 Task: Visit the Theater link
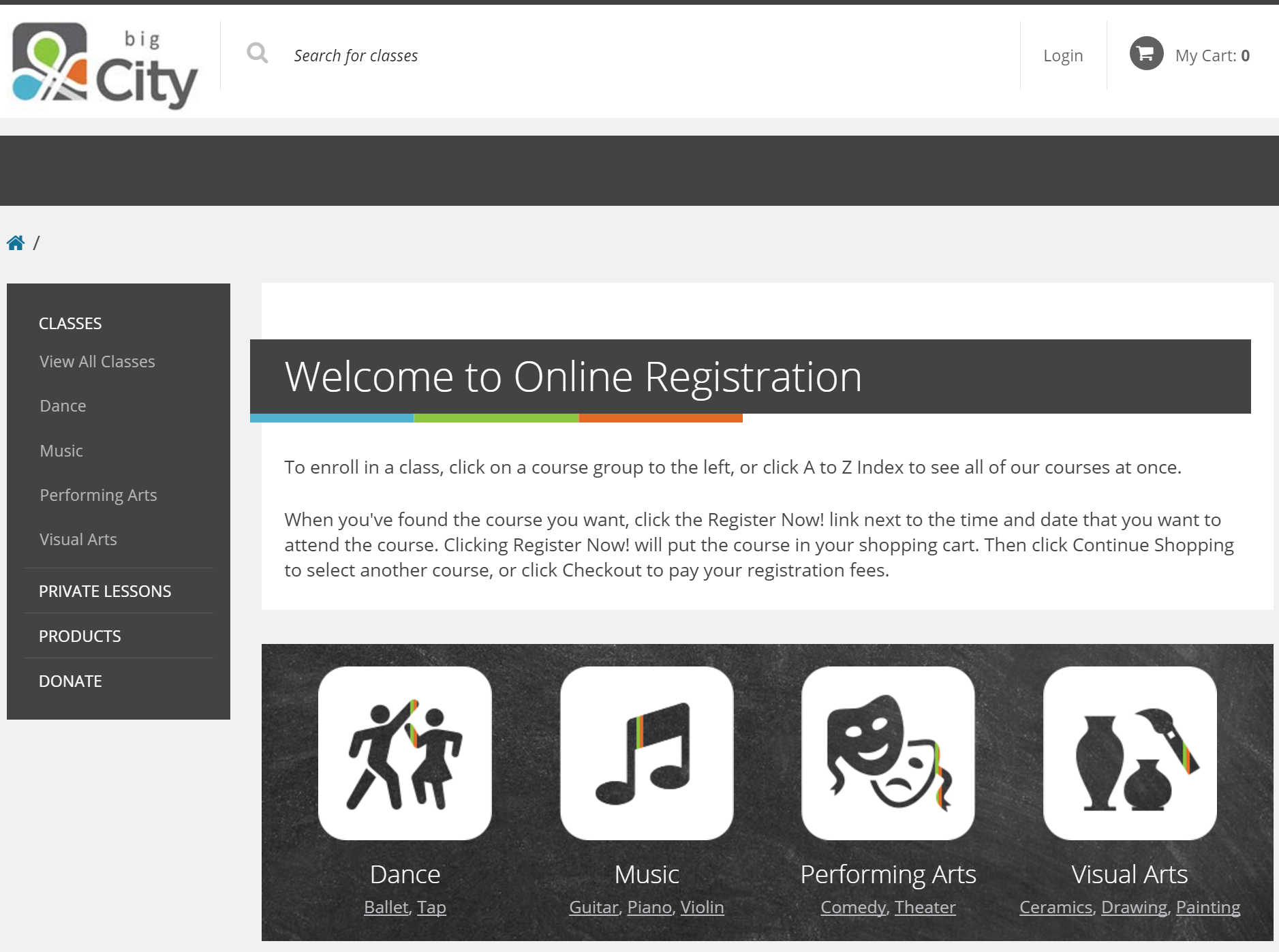(925, 908)
